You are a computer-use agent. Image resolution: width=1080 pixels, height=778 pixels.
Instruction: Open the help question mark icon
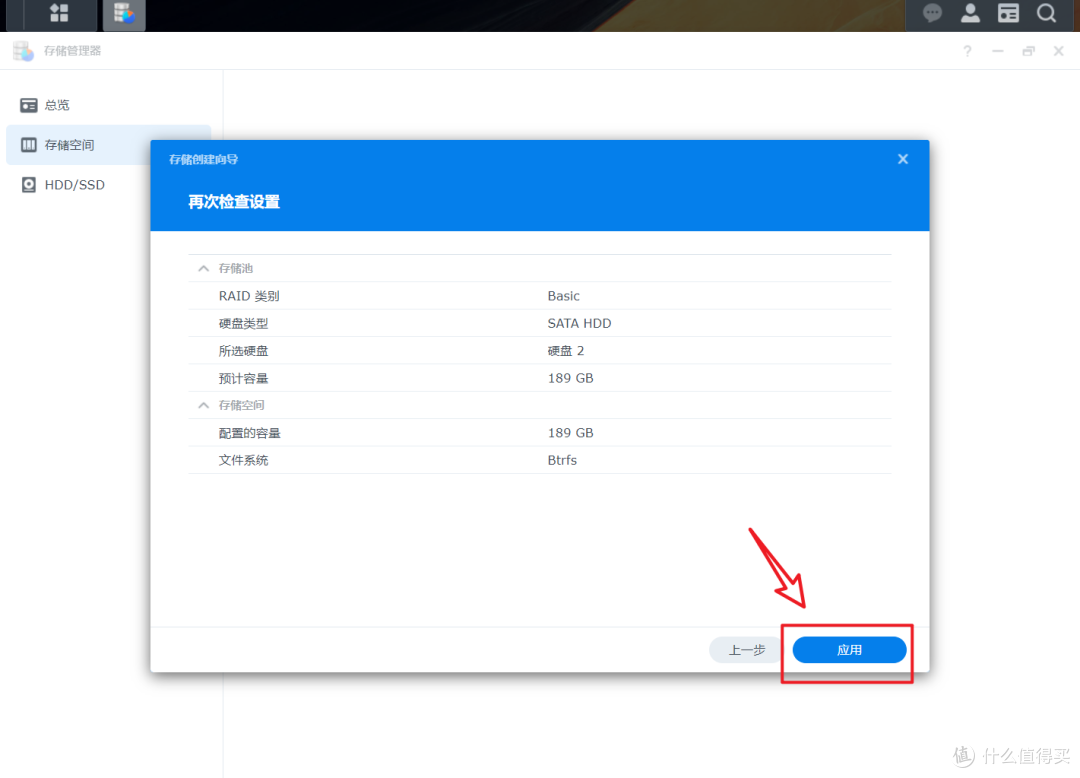click(x=966, y=50)
